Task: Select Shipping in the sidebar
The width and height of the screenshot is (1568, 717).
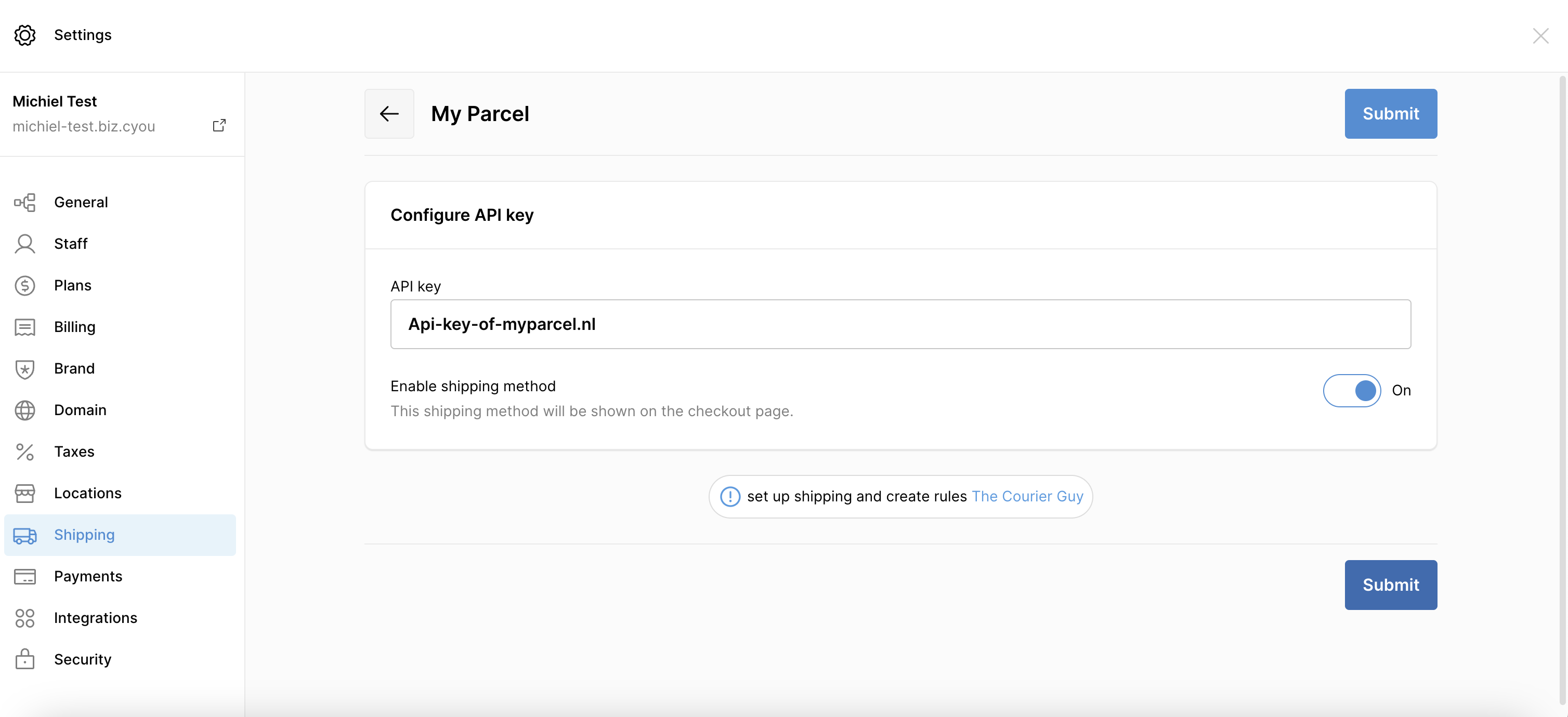Action: [120, 535]
